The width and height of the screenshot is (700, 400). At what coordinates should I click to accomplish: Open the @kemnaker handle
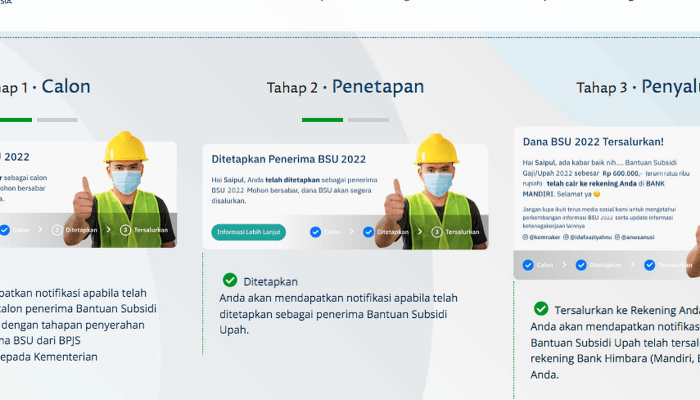coord(545,237)
